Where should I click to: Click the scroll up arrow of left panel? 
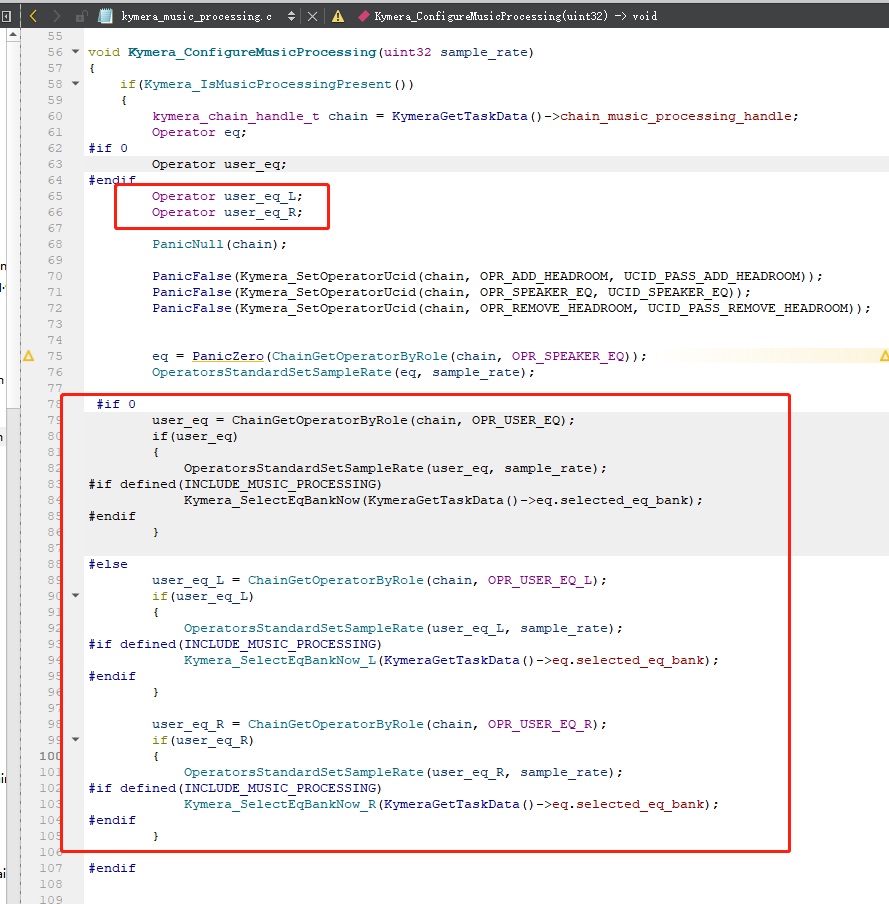pos(12,34)
